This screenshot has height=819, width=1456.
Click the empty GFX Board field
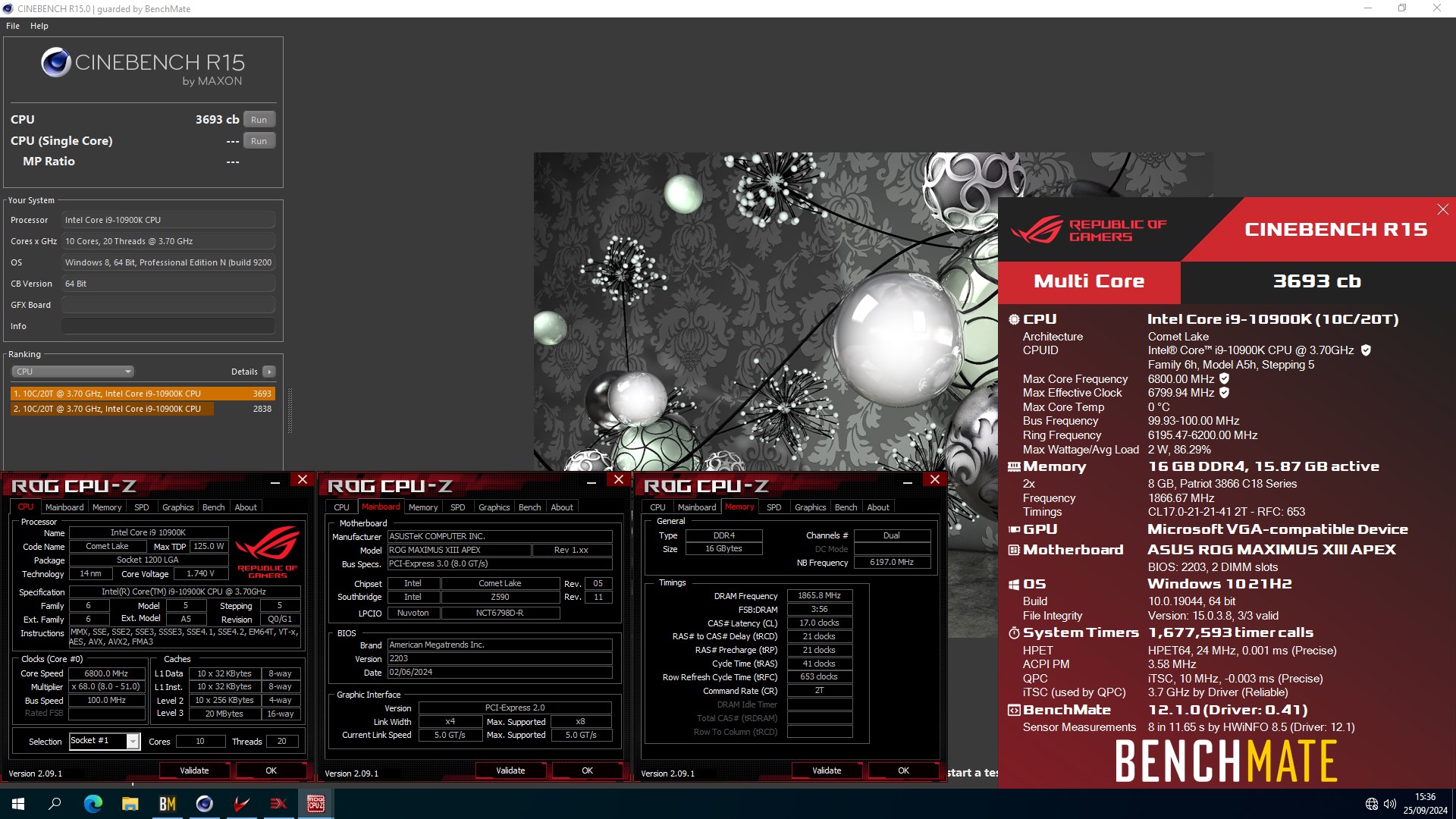click(x=168, y=305)
